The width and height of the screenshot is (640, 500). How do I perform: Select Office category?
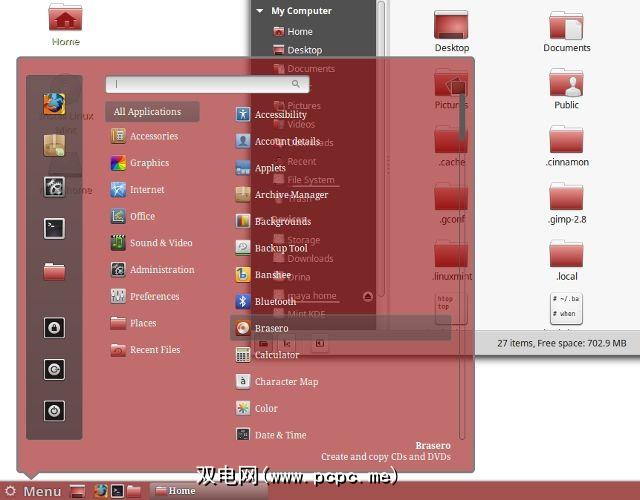pyautogui.click(x=133, y=216)
